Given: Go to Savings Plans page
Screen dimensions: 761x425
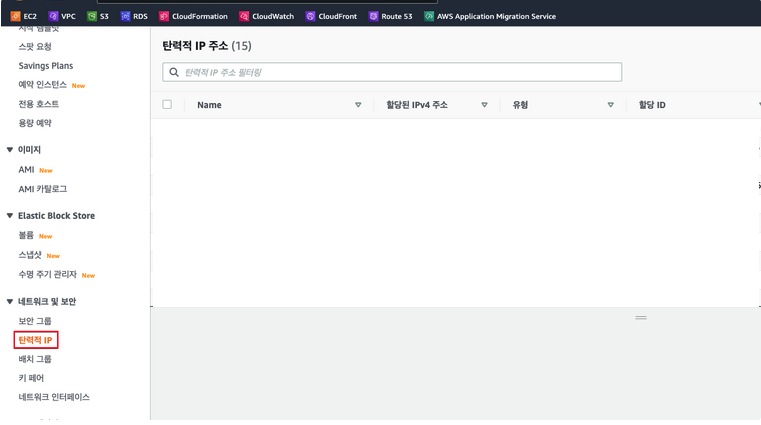Looking at the screenshot, I should tap(45, 66).
